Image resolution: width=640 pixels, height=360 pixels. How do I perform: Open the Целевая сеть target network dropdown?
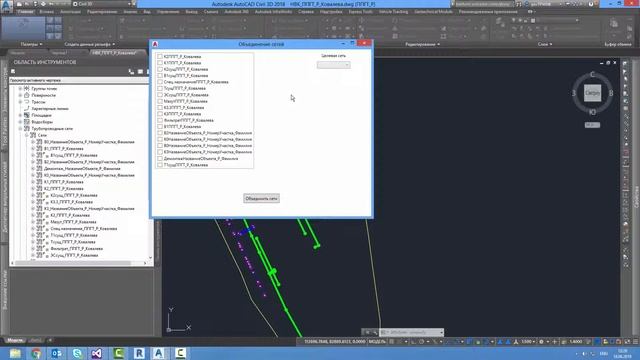click(333, 65)
